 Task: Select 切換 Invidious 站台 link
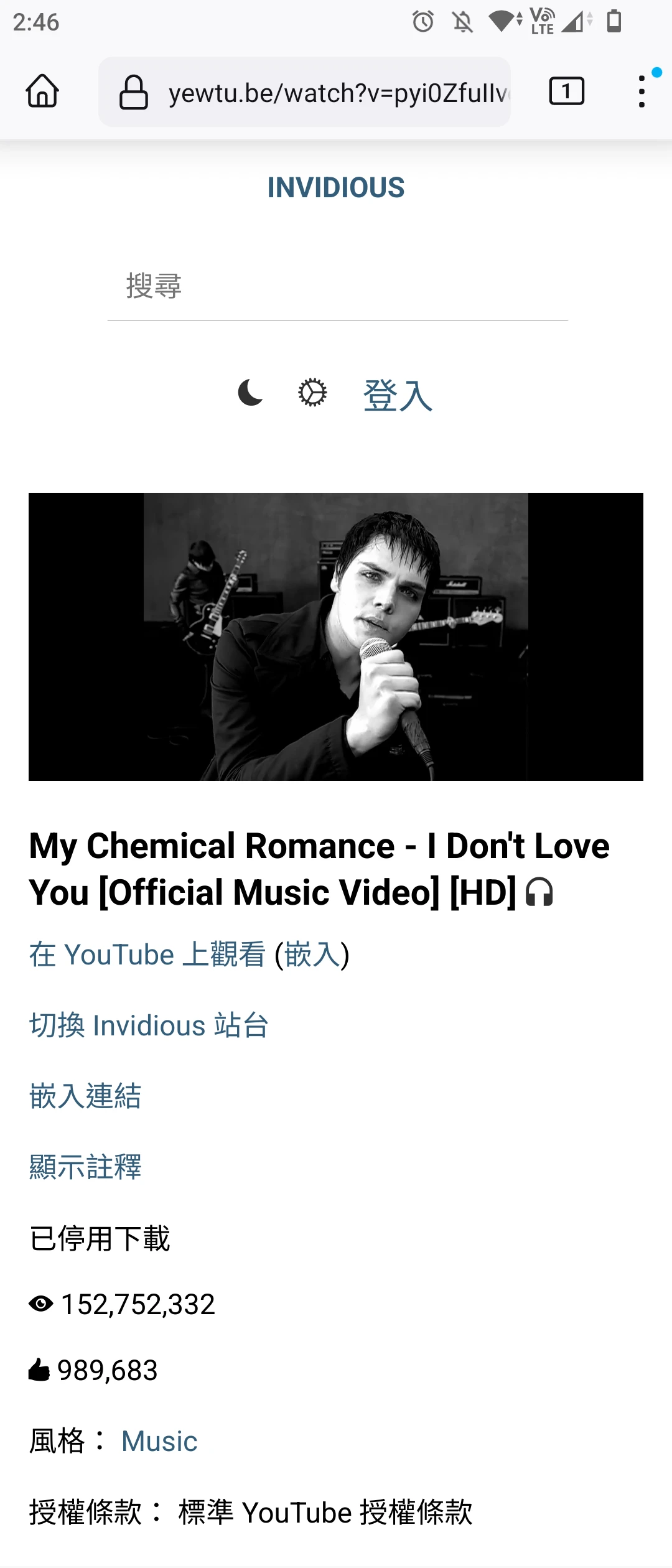[149, 1025]
